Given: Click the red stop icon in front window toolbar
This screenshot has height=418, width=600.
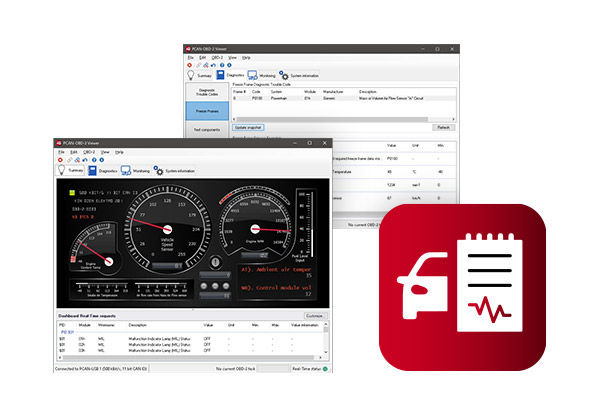Looking at the screenshot, I should [59, 160].
